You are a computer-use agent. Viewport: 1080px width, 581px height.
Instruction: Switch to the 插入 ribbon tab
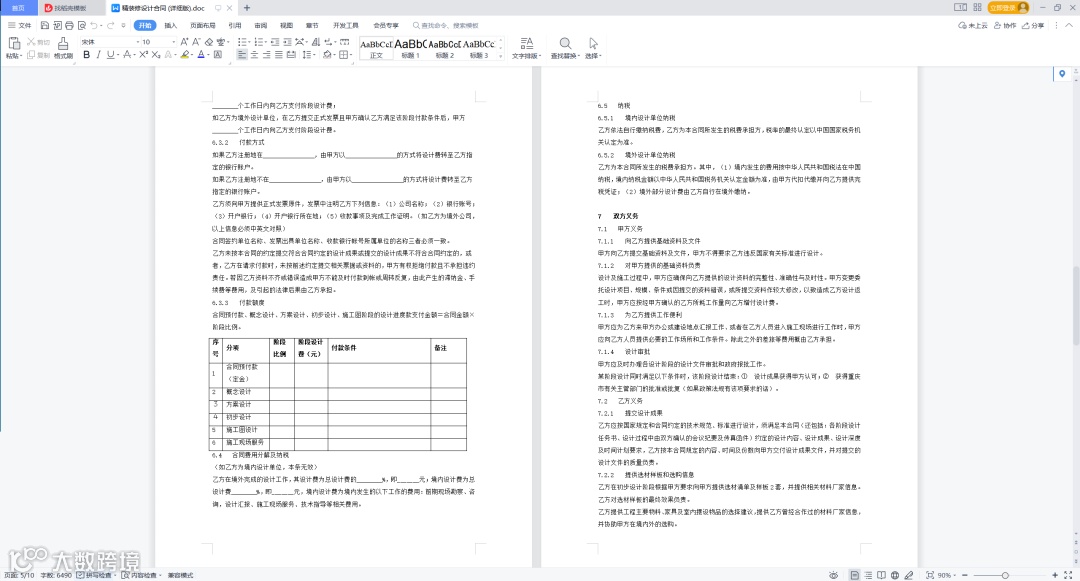170,25
